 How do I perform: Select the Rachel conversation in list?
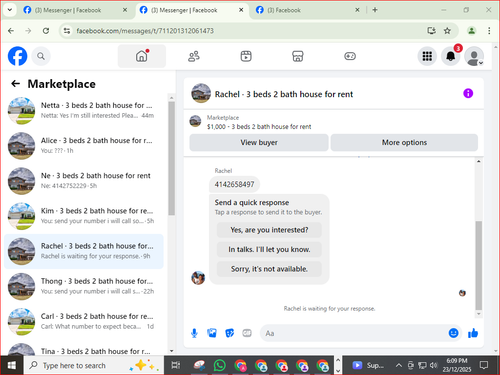pyautogui.click(x=84, y=251)
